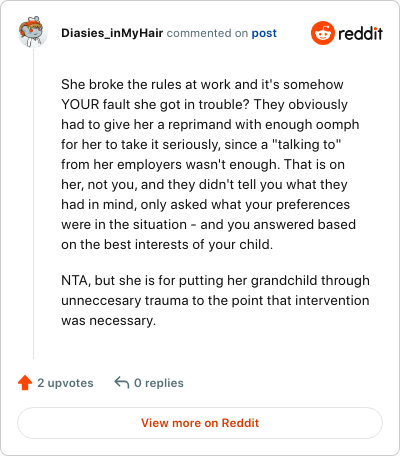Open the blue "post" link
The width and height of the screenshot is (400, 456).
(264, 33)
